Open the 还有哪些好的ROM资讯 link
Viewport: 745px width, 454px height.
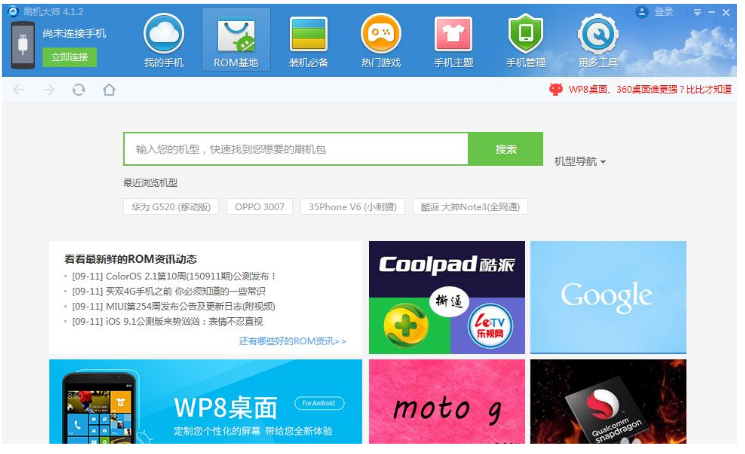pyautogui.click(x=292, y=341)
